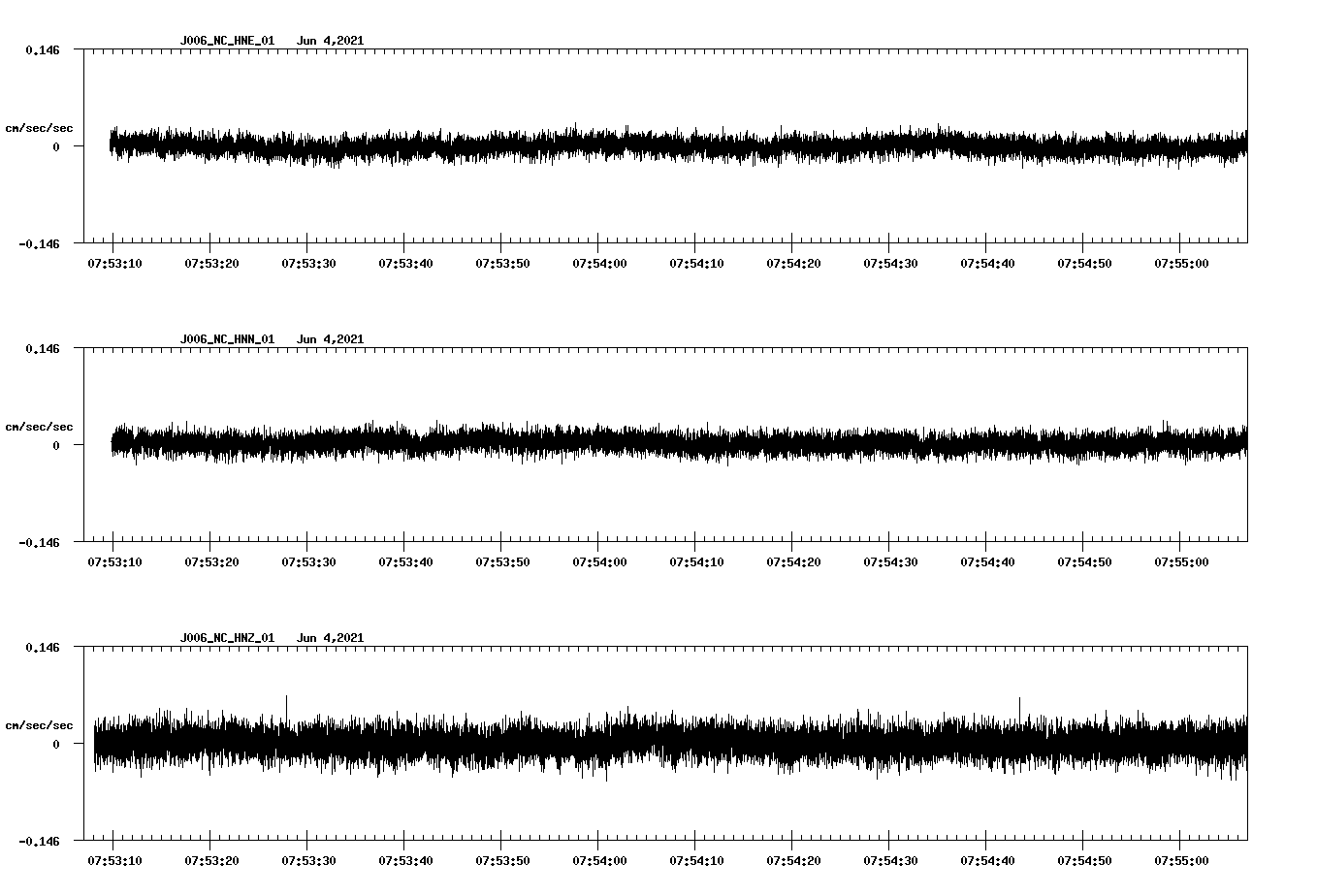Click the cm/sec/sec unit label of HNZ plot
Screen dimensions: 1317x896
click(39, 725)
